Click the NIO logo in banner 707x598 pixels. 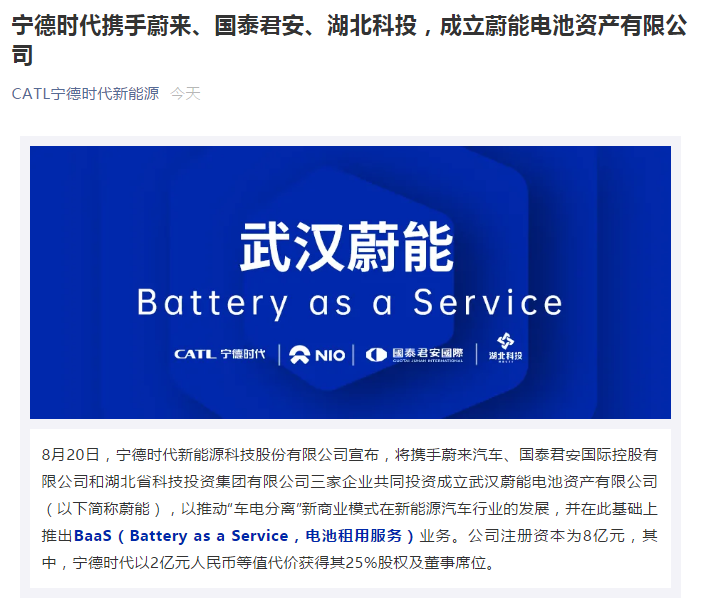click(x=315, y=354)
